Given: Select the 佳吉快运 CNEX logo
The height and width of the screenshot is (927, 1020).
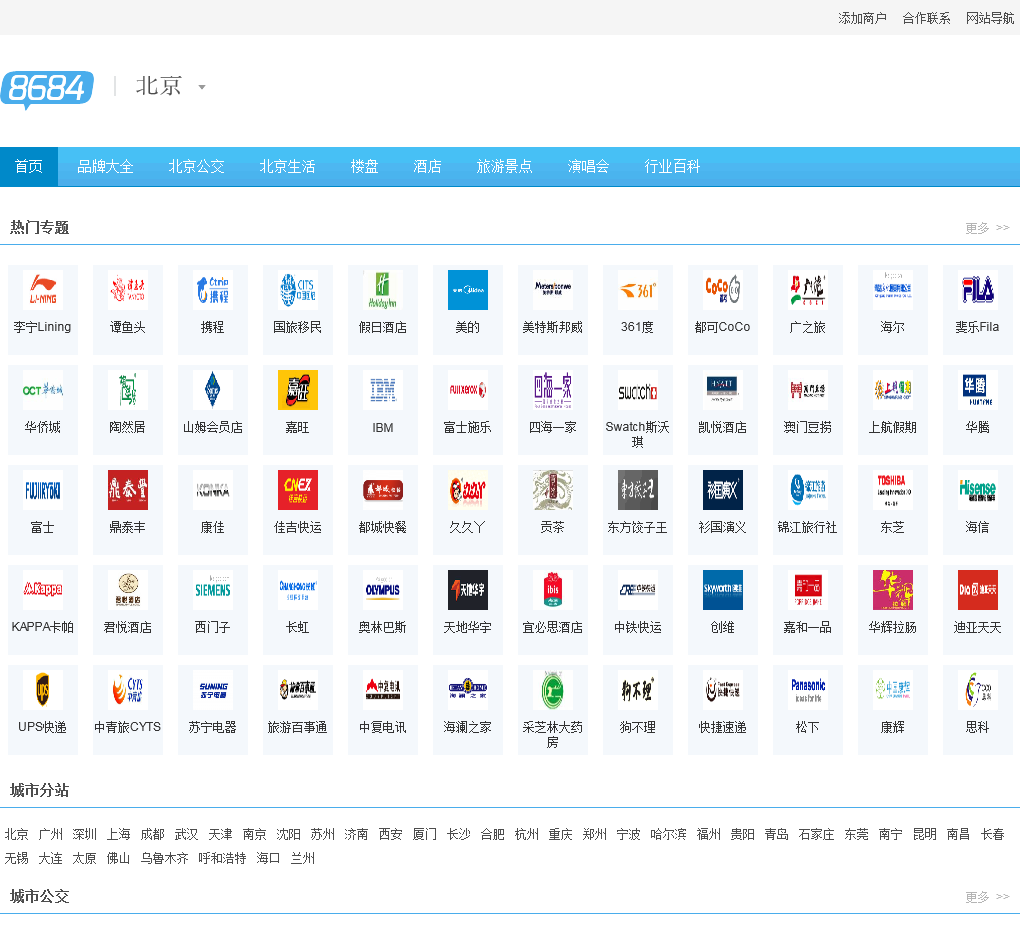Looking at the screenshot, I should pyautogui.click(x=298, y=490).
